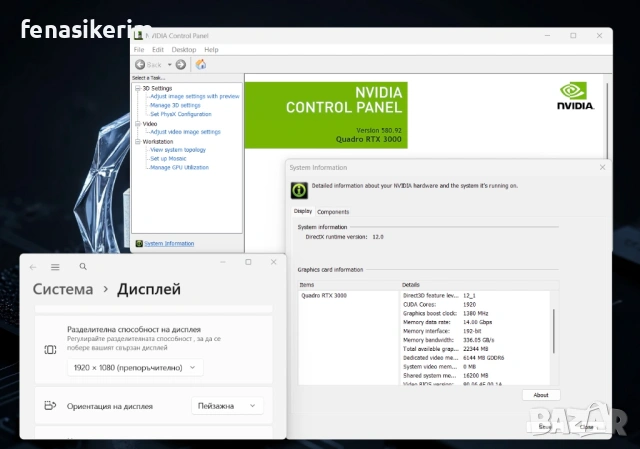
Task: Click the info icon in System Information
Action: [299, 190]
